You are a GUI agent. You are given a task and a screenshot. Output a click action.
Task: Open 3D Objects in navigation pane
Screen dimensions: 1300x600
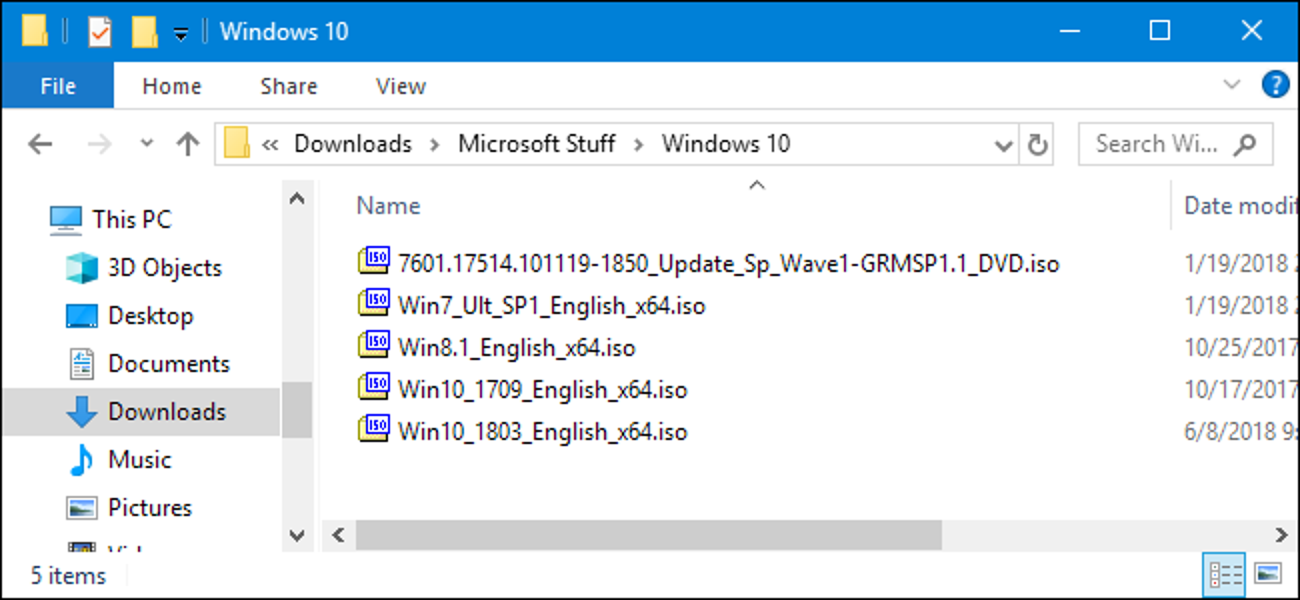[x=164, y=268]
